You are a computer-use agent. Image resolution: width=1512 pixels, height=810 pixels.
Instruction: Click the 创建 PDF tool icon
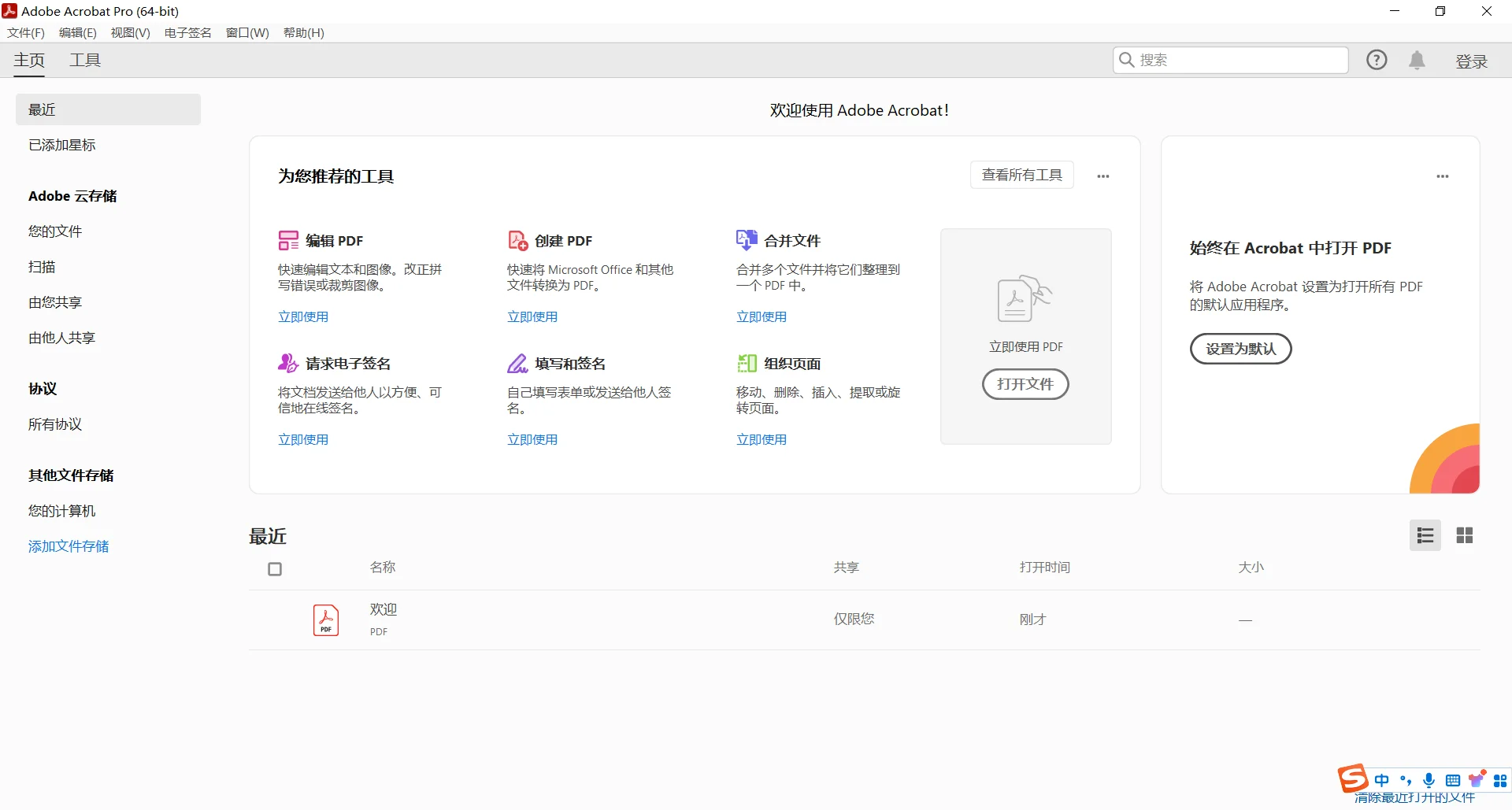517,240
